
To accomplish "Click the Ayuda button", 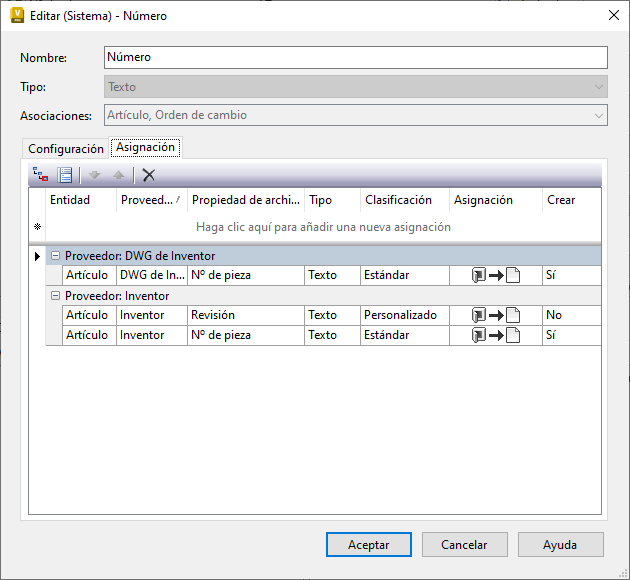I will (x=560, y=545).
